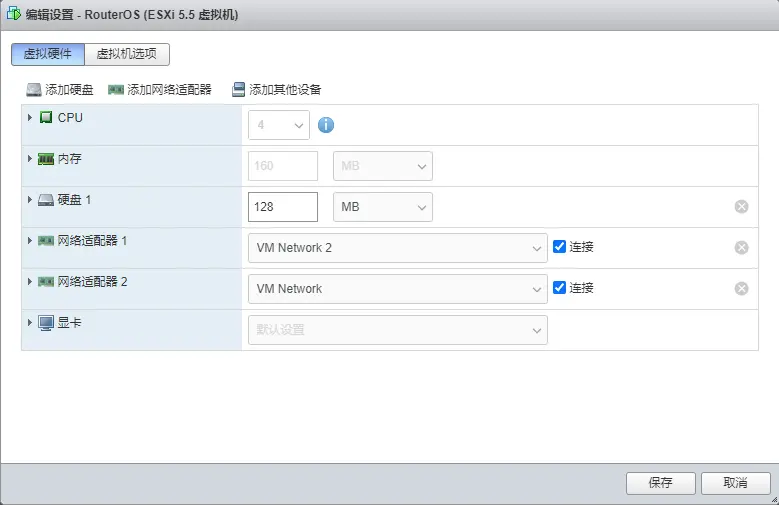Click the network adapter 1 card icon
779x505 pixels.
pos(46,241)
